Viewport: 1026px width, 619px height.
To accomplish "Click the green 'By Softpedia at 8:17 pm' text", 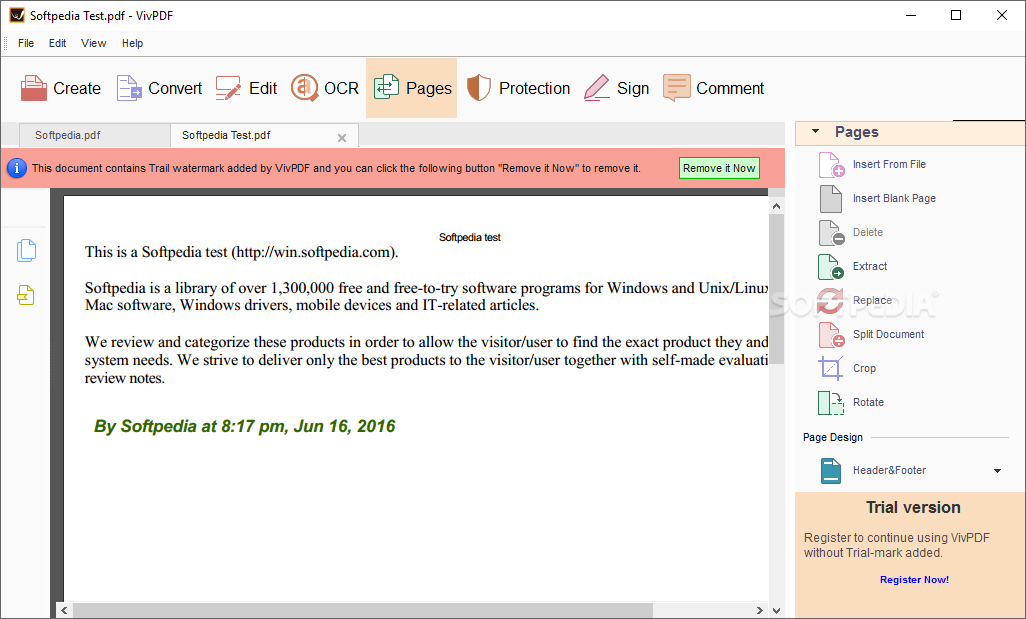I will click(x=244, y=426).
